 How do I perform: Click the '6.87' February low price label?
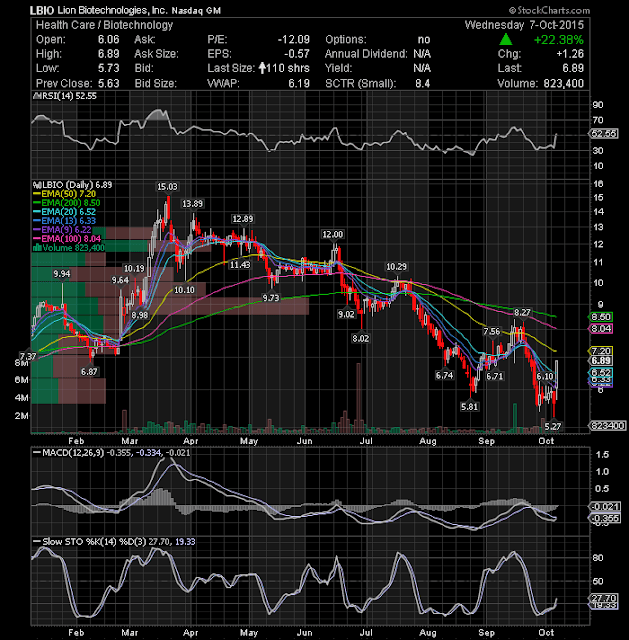pyautogui.click(x=89, y=372)
